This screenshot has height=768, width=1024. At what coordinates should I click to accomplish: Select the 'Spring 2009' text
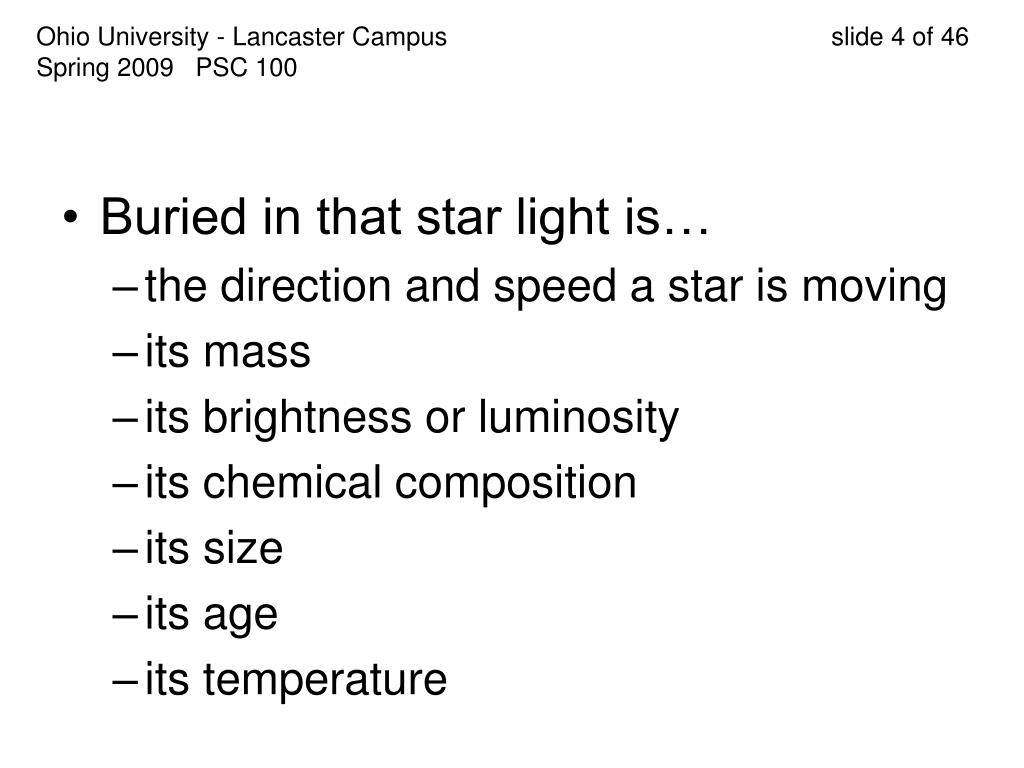coord(105,69)
